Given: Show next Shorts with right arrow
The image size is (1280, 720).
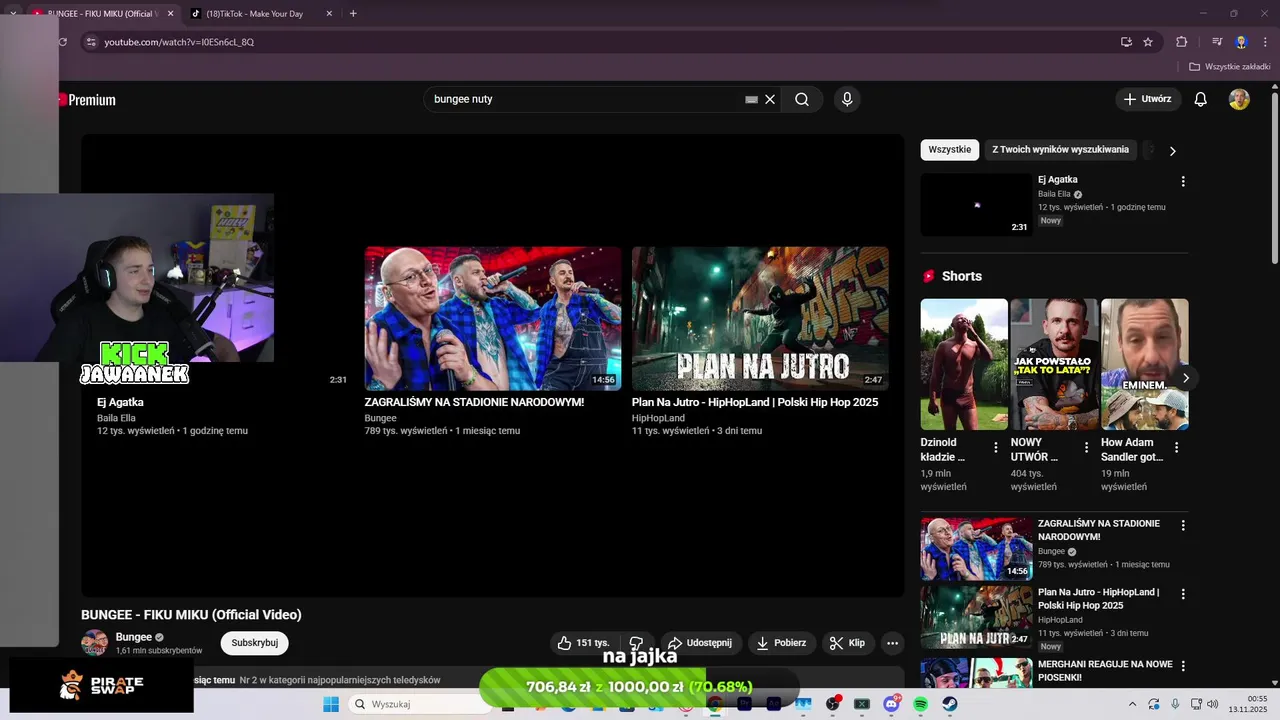Looking at the screenshot, I should [1186, 378].
